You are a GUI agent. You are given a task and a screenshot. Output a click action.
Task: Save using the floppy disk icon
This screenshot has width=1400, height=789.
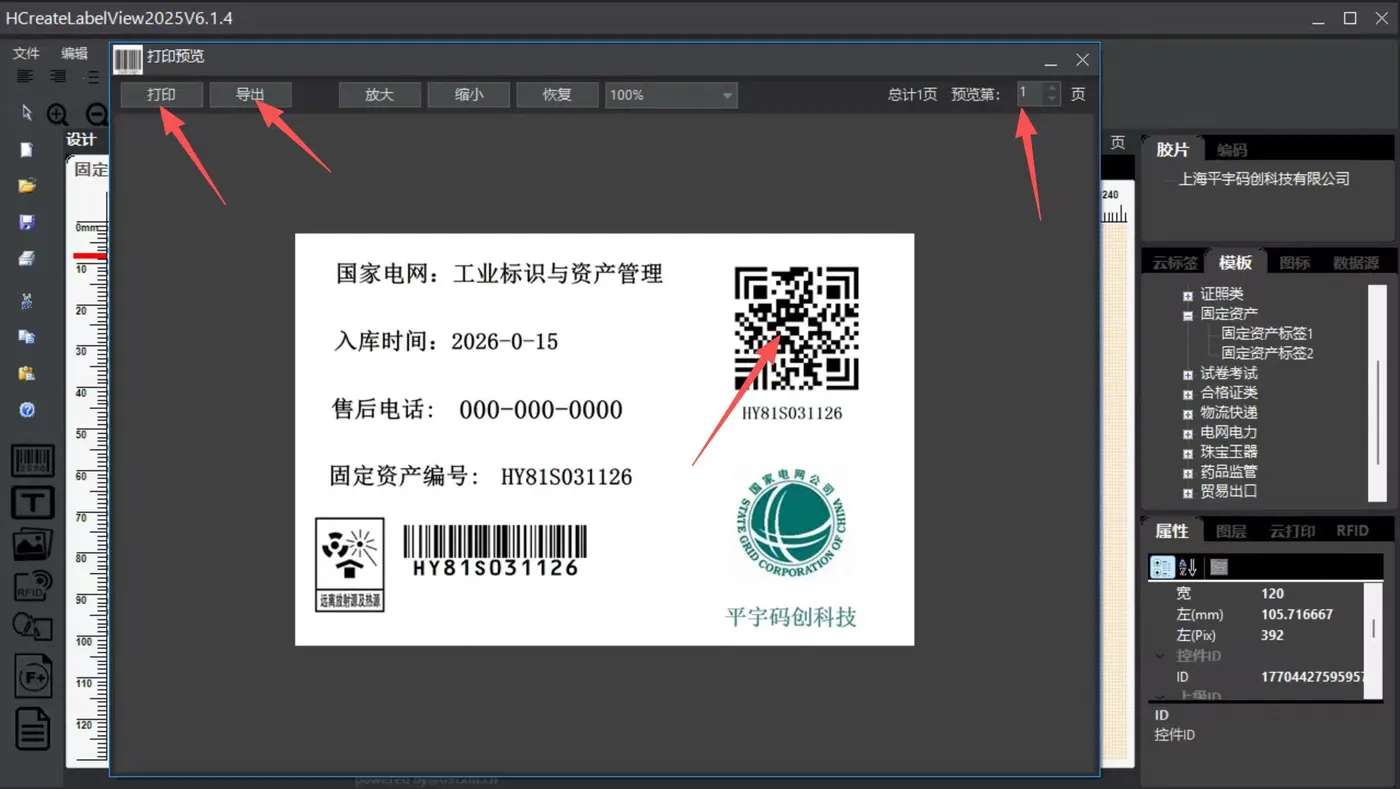(27, 222)
